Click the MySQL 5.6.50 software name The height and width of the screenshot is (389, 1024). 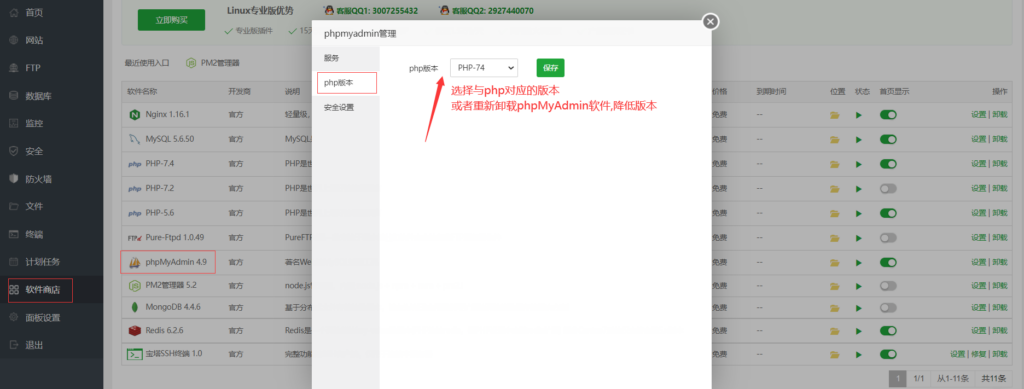170,139
